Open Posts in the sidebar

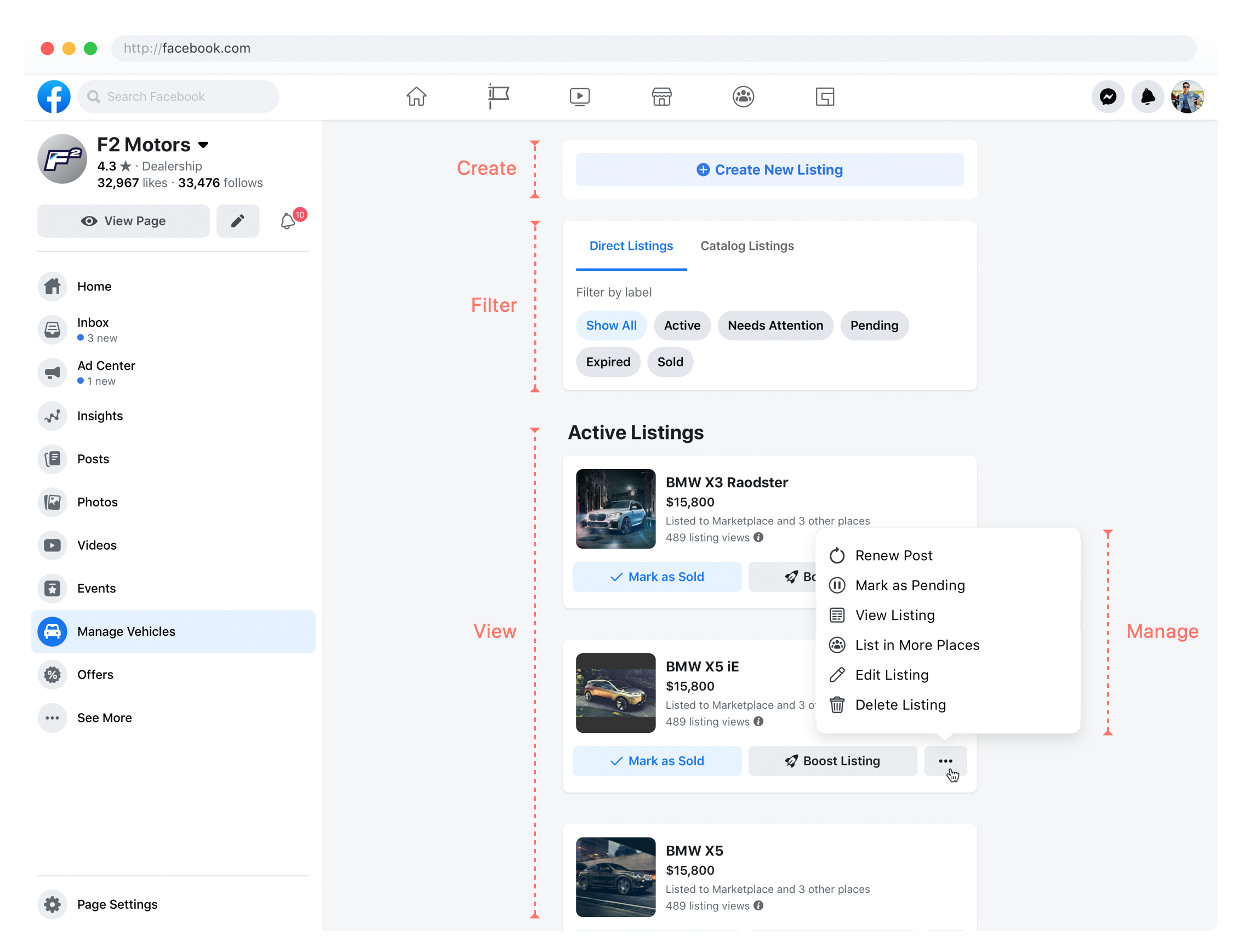pos(173,458)
